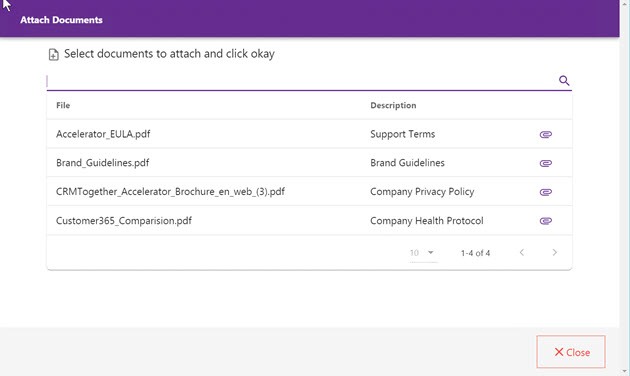Click the rows-per-page dropdown arrow

tap(431, 253)
